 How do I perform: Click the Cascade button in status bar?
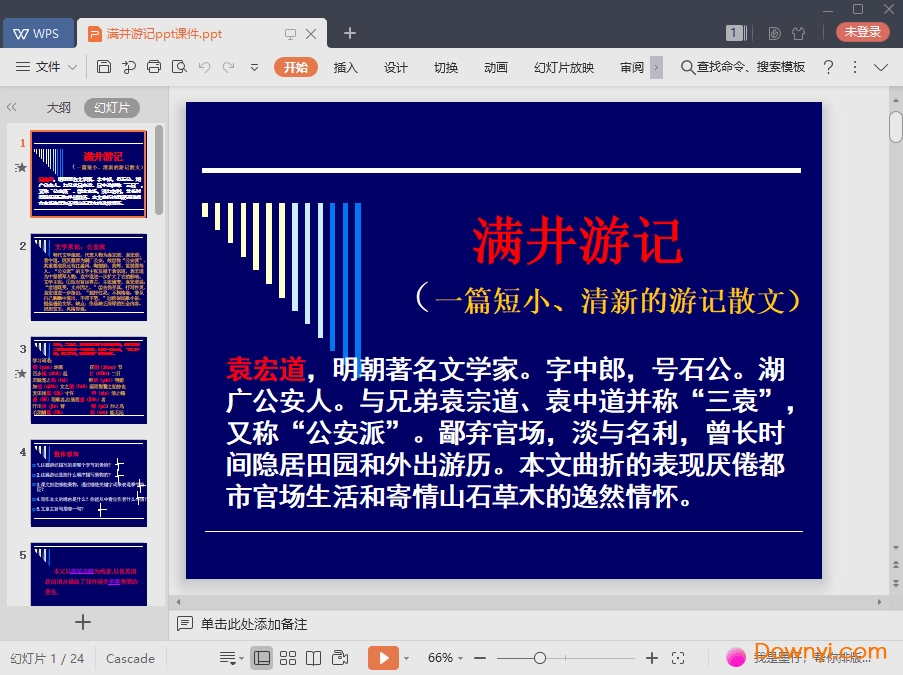[x=130, y=658]
